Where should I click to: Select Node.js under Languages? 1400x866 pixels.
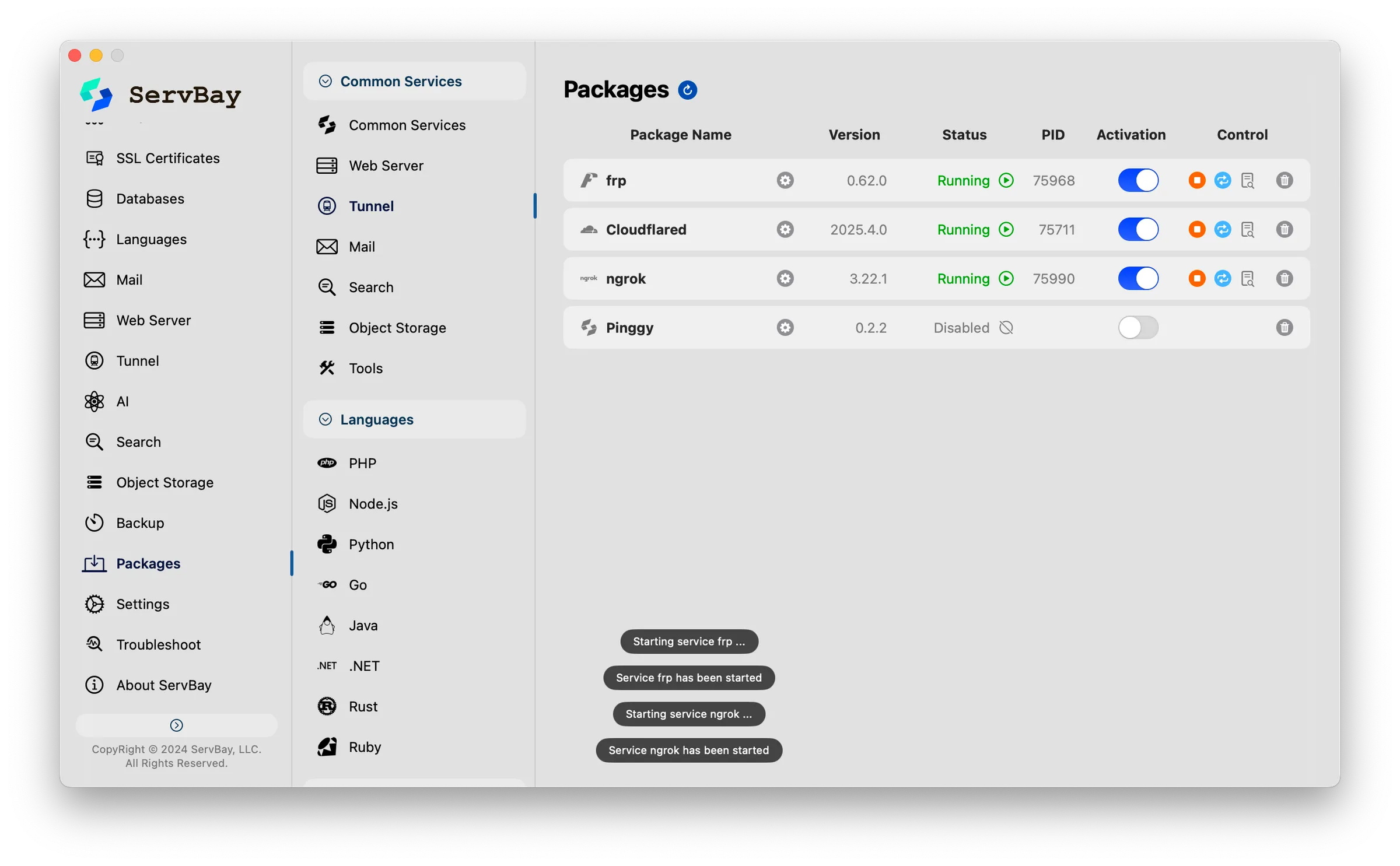[372, 503]
